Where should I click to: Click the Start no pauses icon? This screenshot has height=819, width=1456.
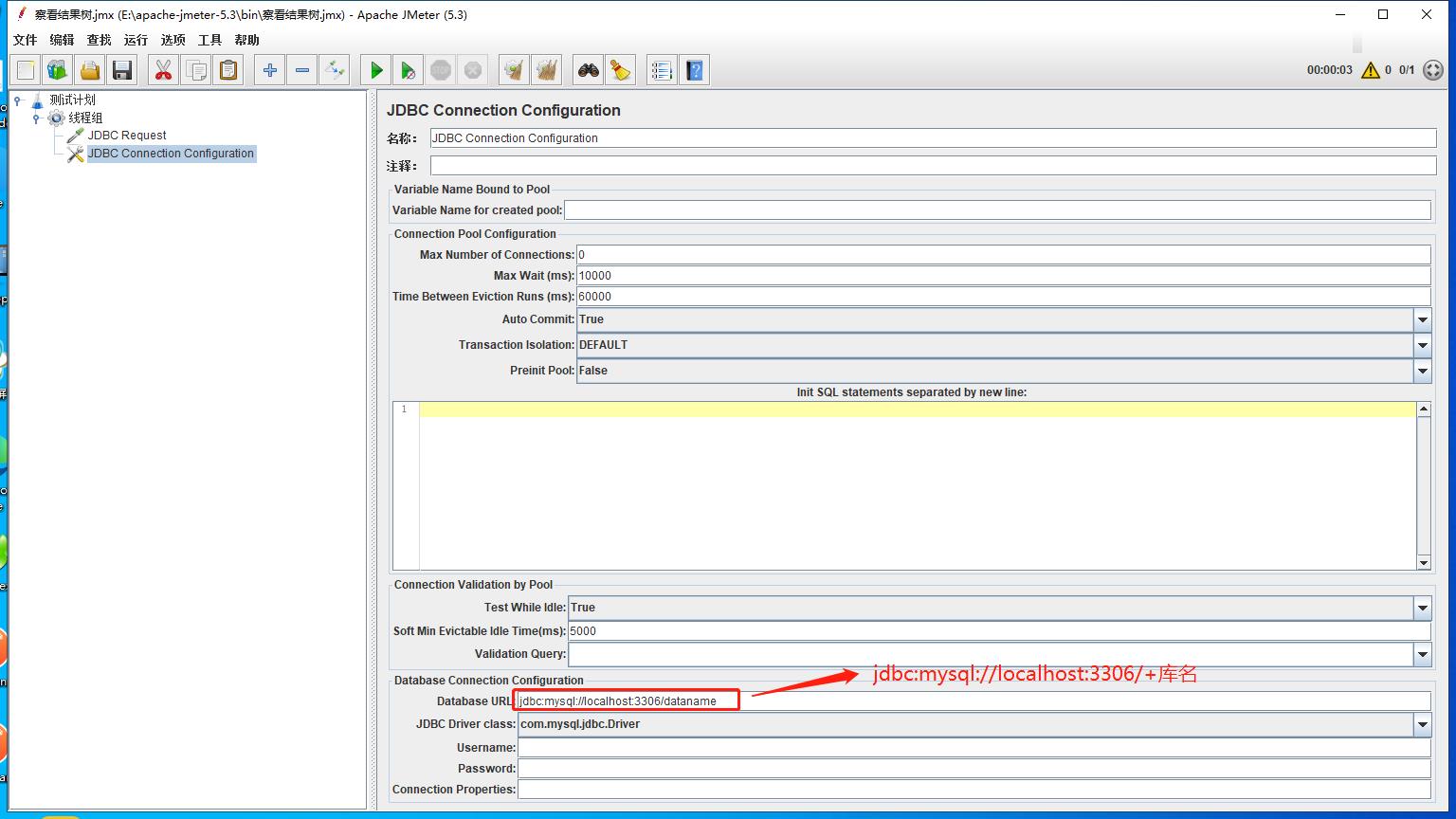tap(409, 70)
